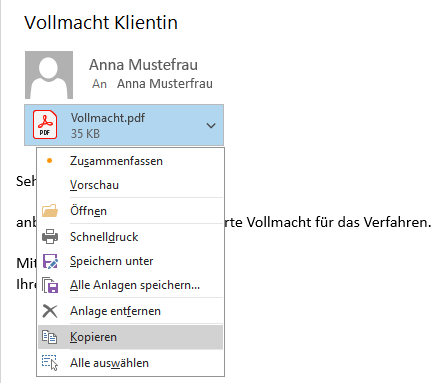Click the sender avatar picture
Screen dimensions: 445x391
click(x=49, y=75)
